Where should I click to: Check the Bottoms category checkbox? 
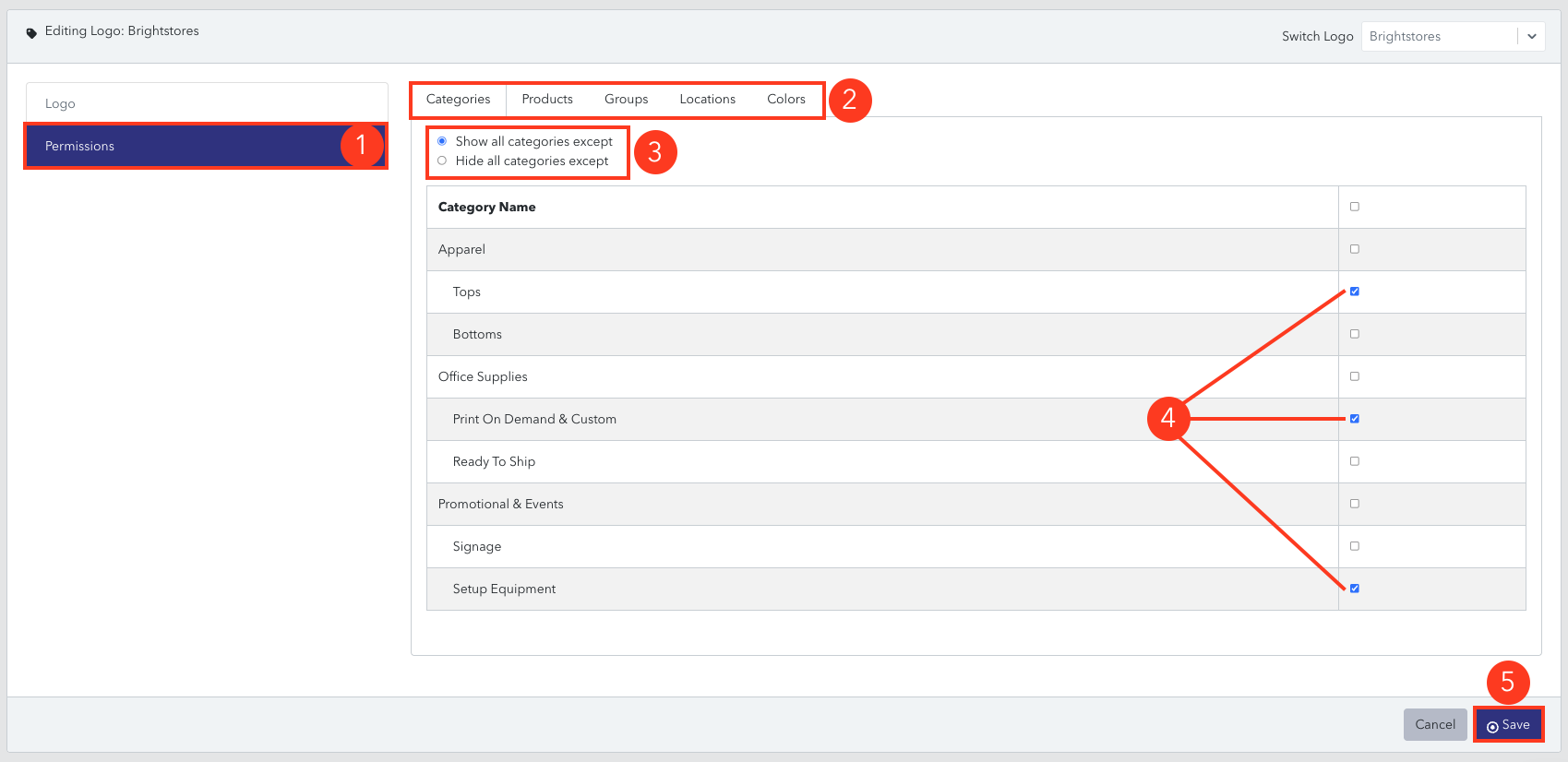1355,334
